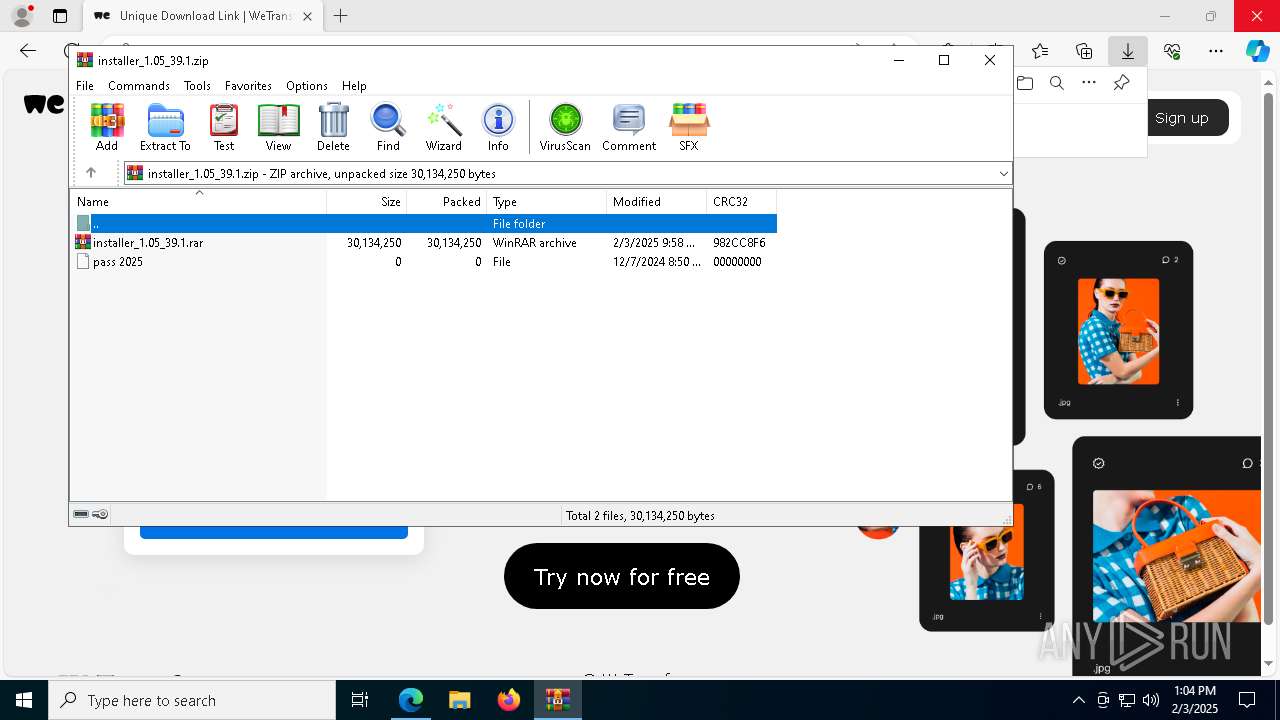Click the Comment toolbar icon
The image size is (1280, 720).
(x=629, y=127)
